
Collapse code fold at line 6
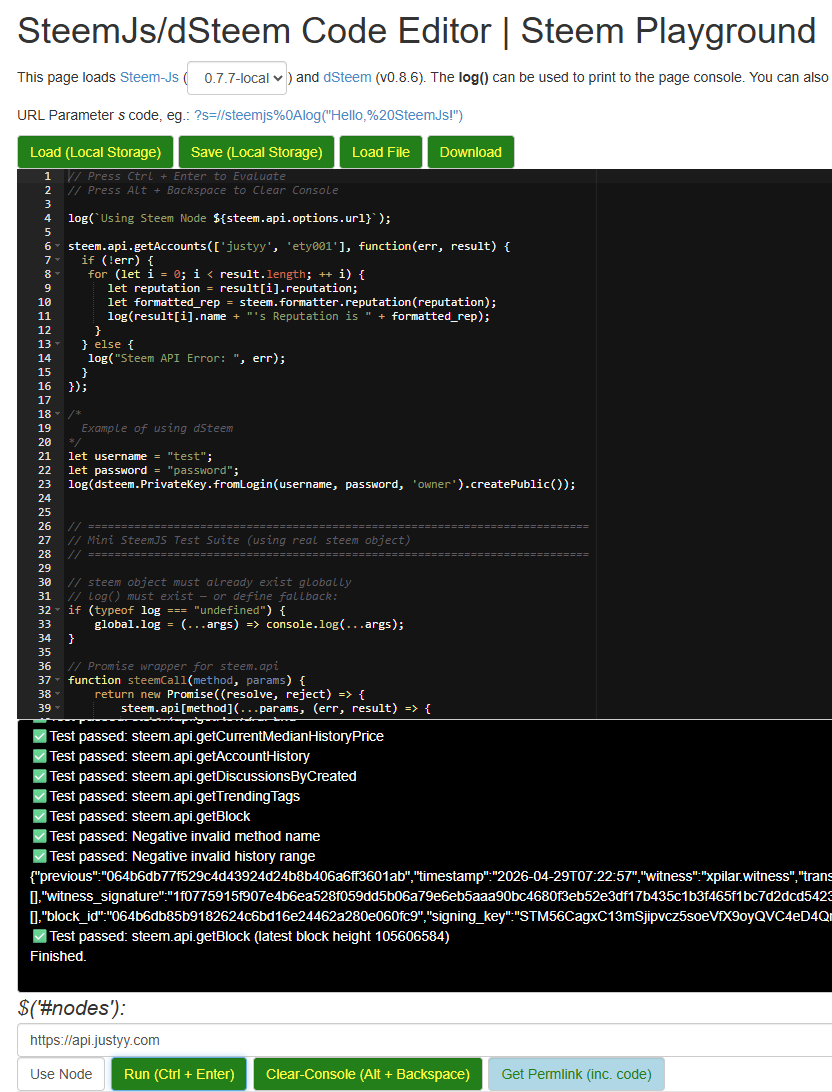pyautogui.click(x=58, y=247)
